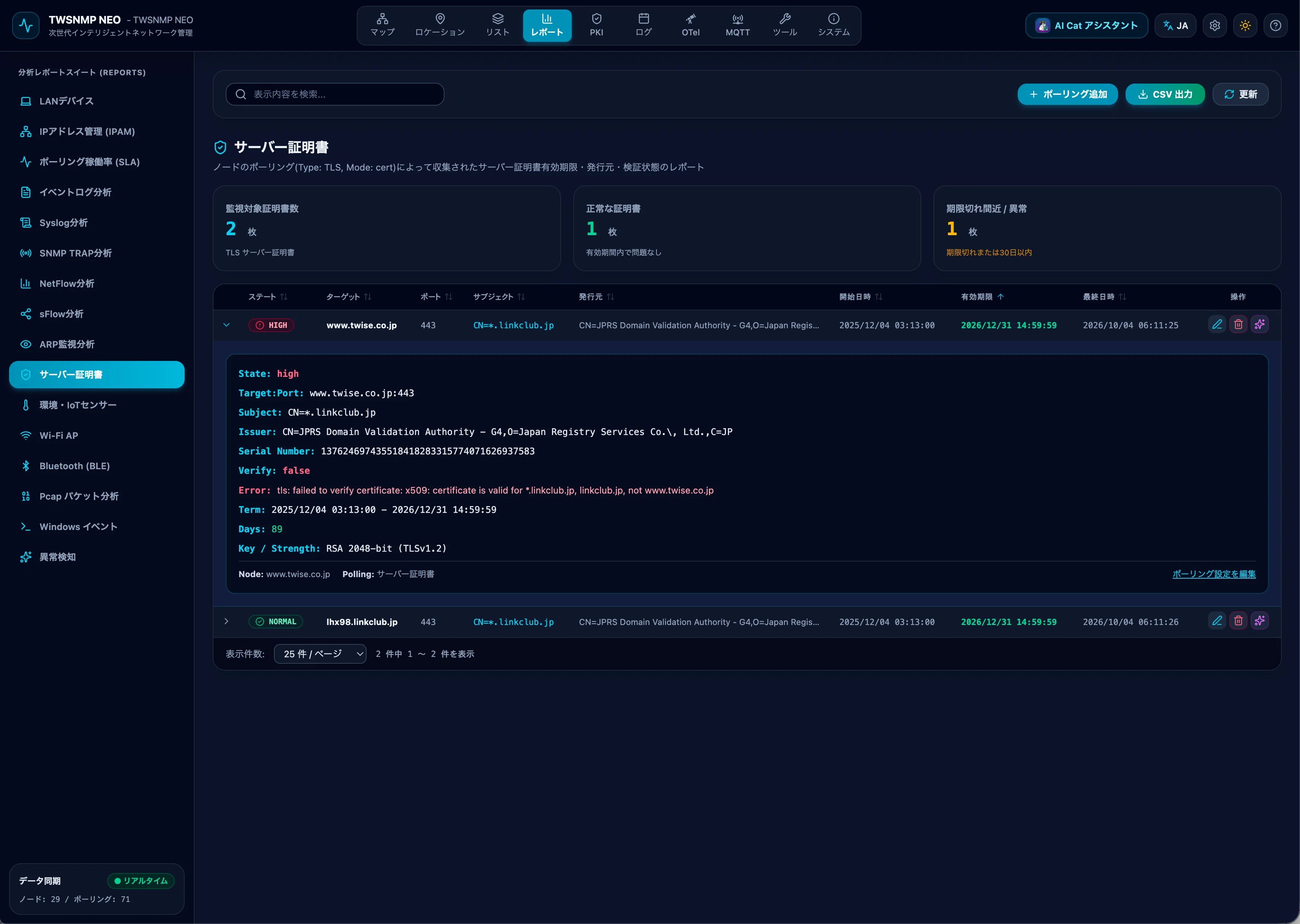Sort by ステート column
This screenshot has width=1300, height=924.
click(268, 297)
